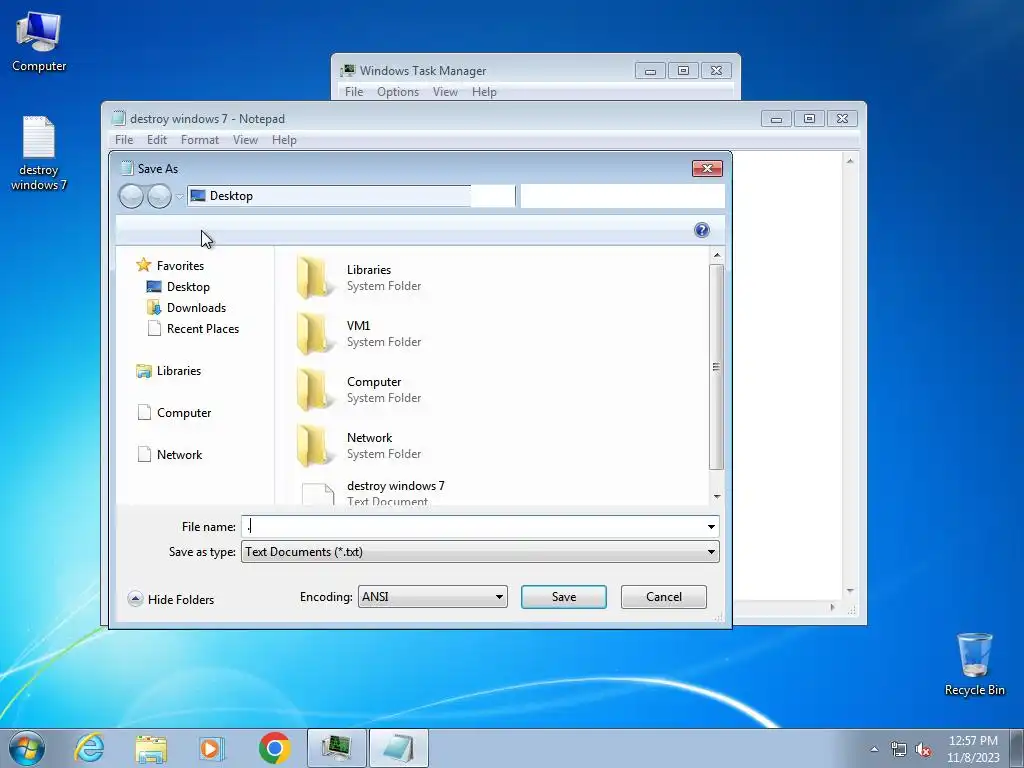Click the Cancel button

pyautogui.click(x=664, y=597)
